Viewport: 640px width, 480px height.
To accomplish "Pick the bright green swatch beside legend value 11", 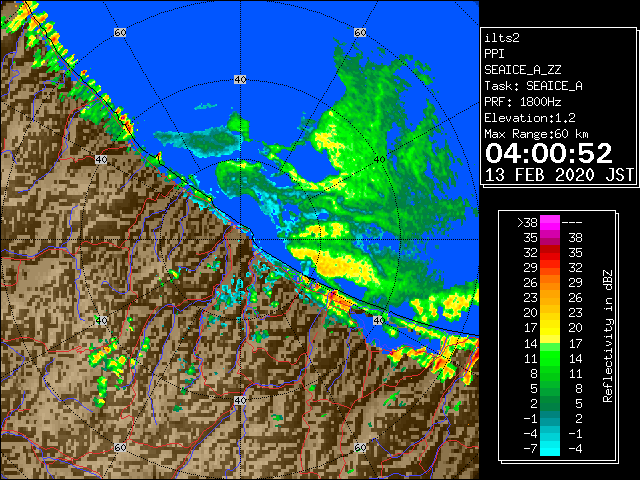I will pos(550,358).
